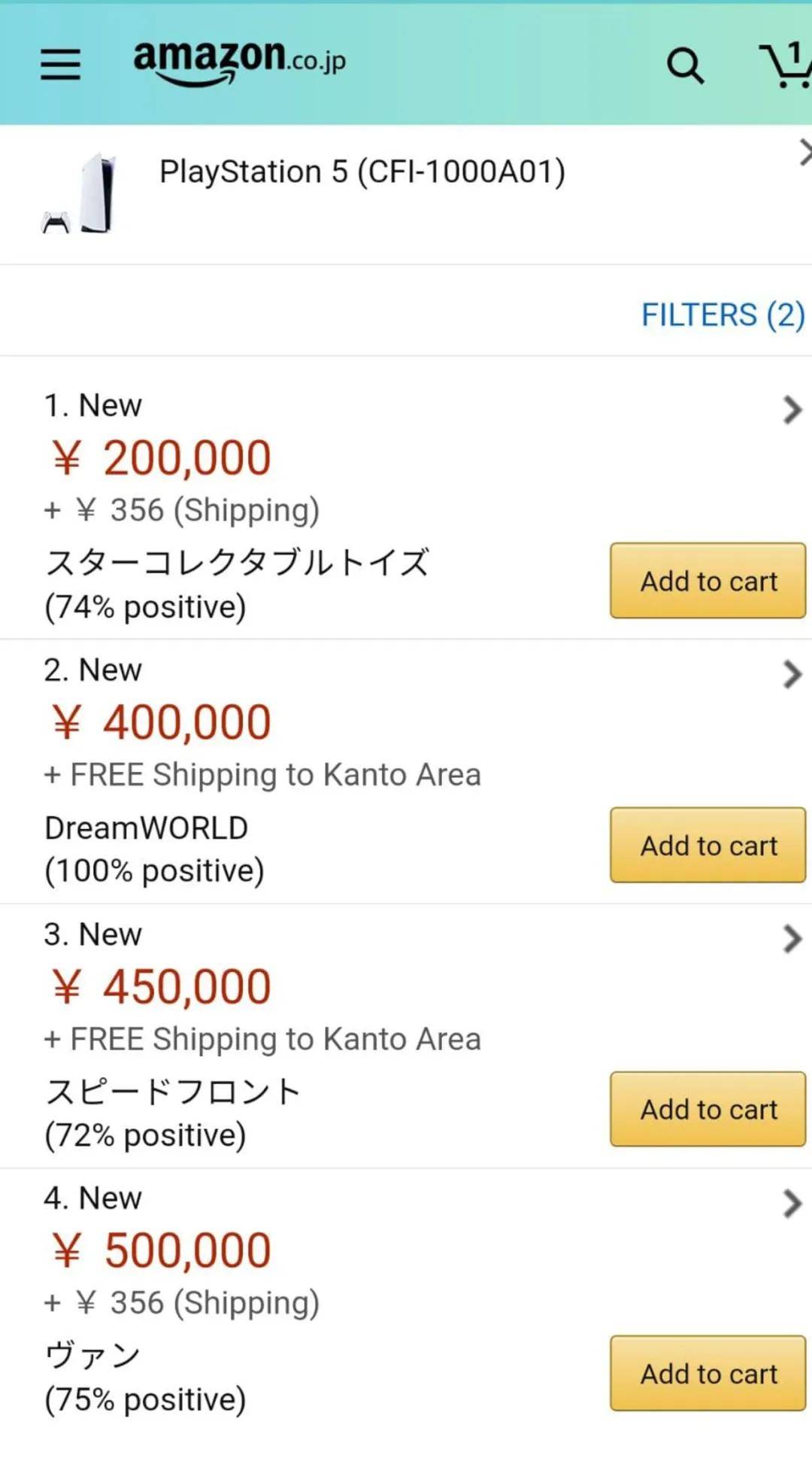The image size is (812, 1467).
Task: Add the ¥200,000 offer to cart
Action: point(707,581)
